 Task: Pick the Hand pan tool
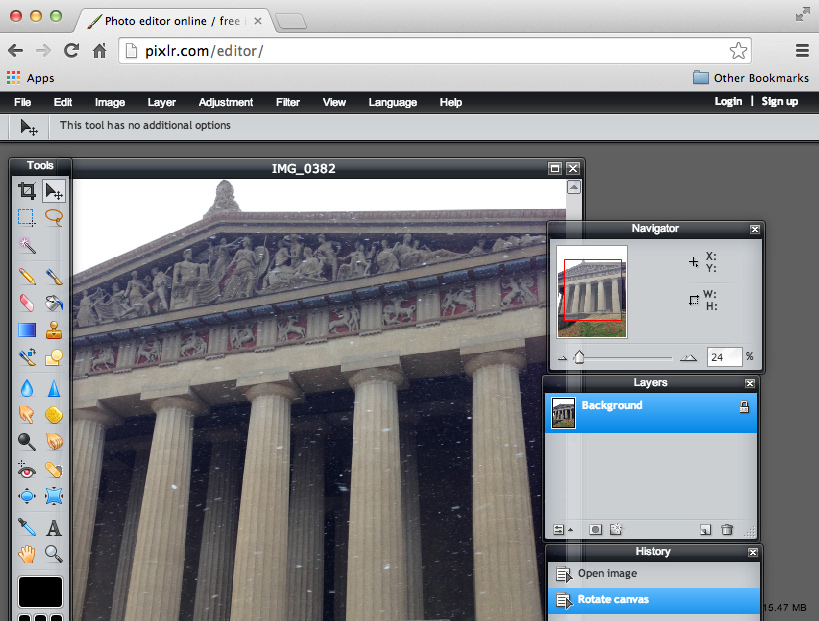click(x=27, y=553)
